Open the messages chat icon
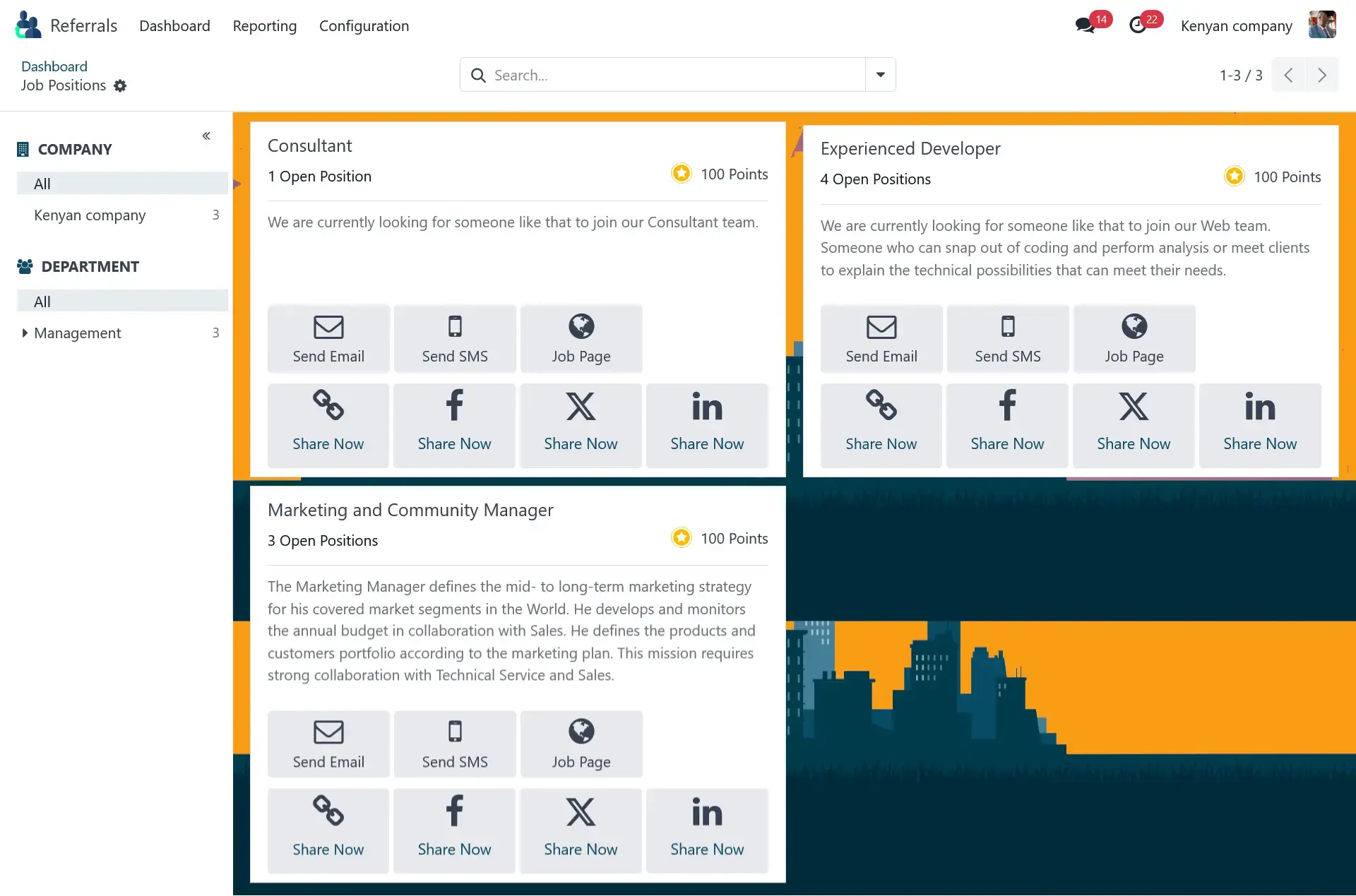The image size is (1356, 896). pyautogui.click(x=1085, y=25)
